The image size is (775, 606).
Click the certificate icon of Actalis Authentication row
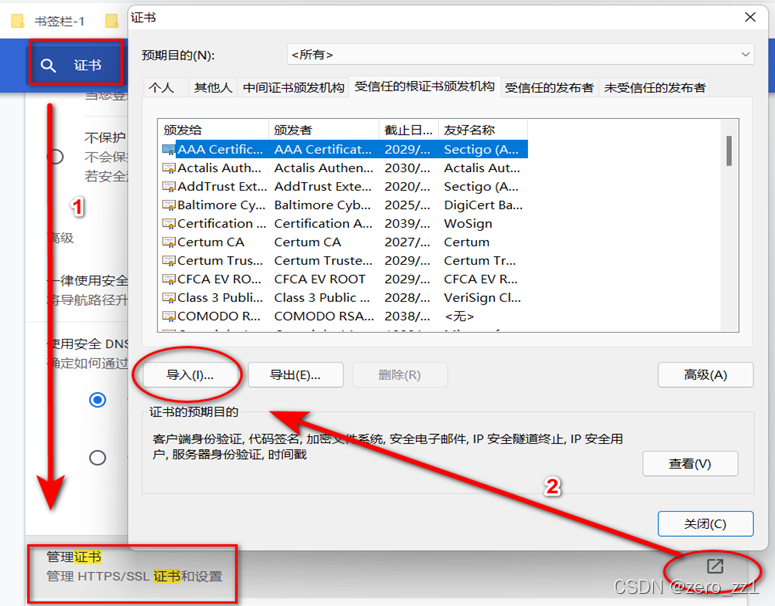(169, 168)
